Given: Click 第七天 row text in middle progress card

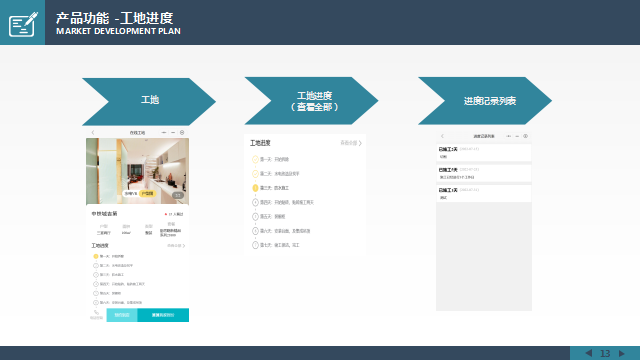Looking at the screenshot, I should pos(280,245).
